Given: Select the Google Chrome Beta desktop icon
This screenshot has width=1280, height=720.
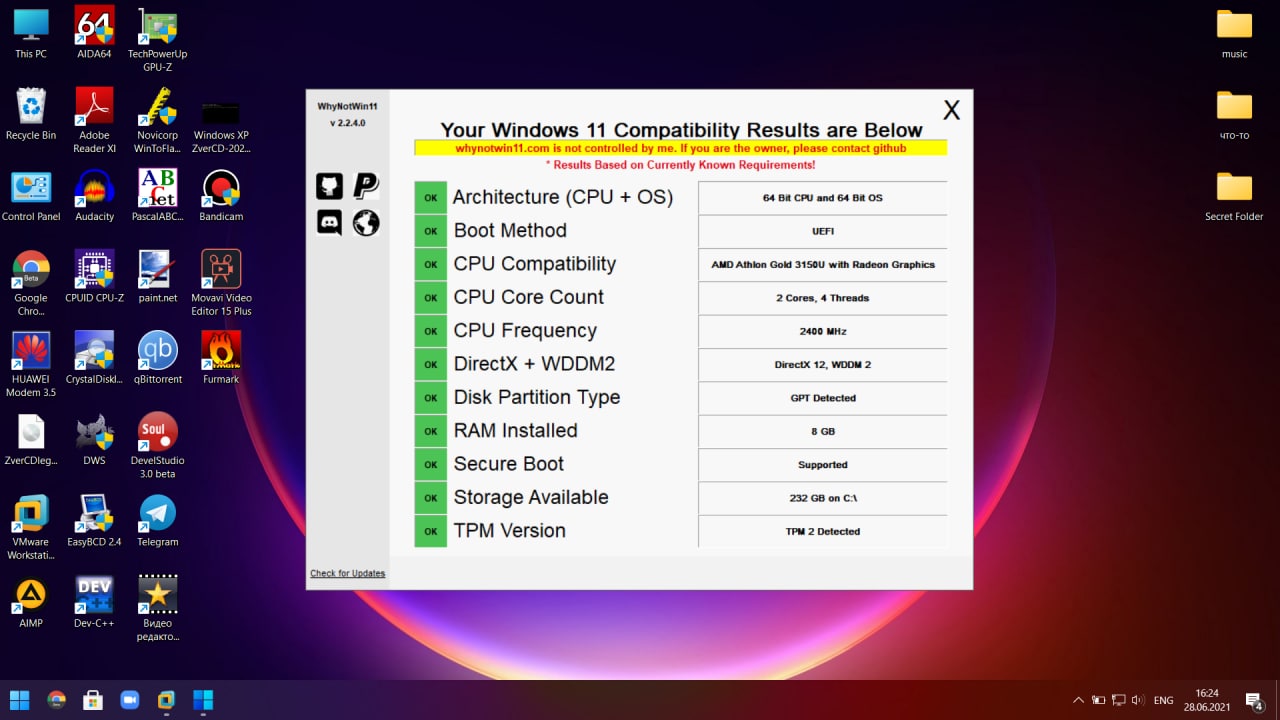Looking at the screenshot, I should click(x=31, y=283).
